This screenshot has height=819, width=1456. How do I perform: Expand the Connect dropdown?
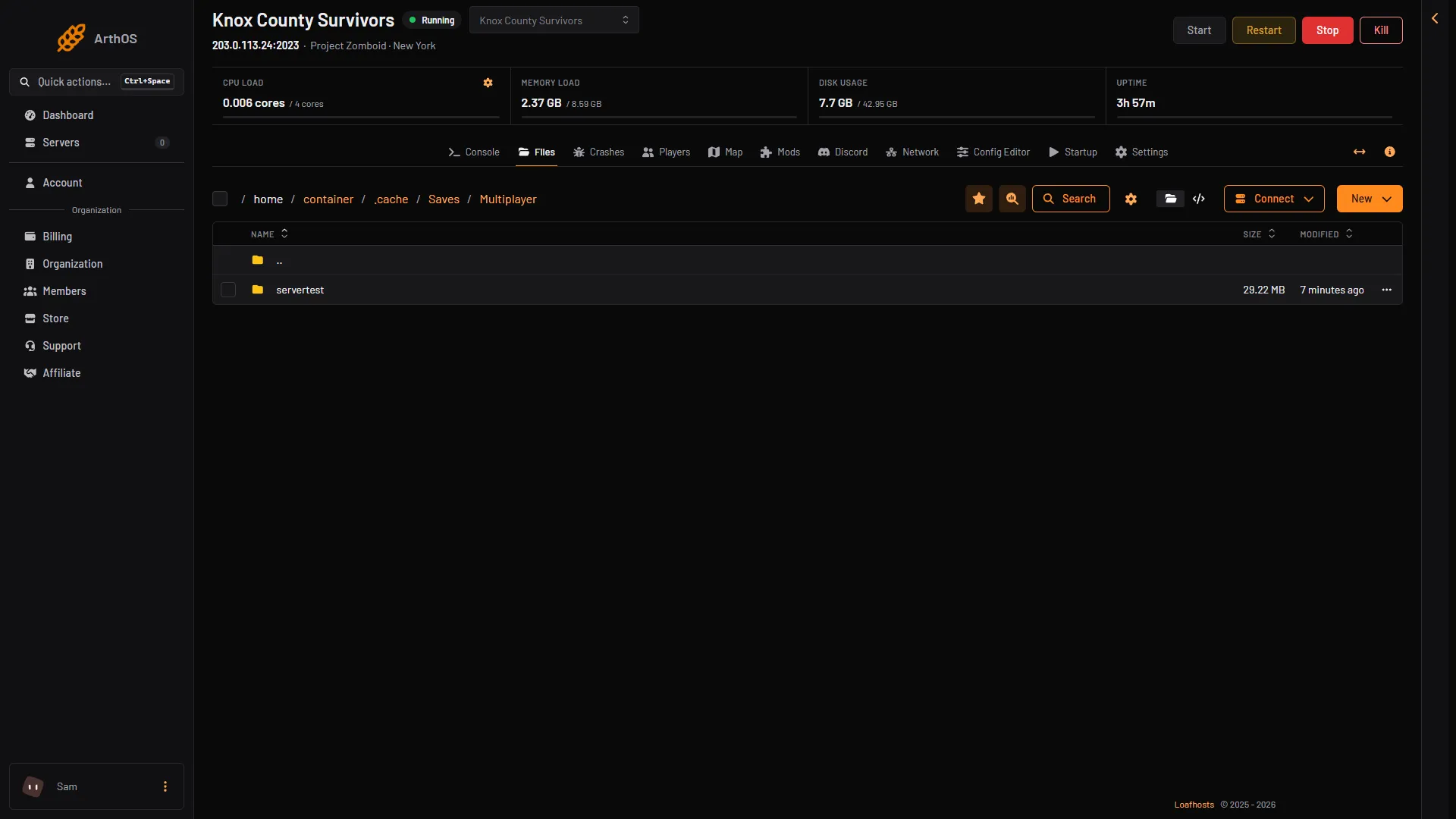pyautogui.click(x=1274, y=199)
